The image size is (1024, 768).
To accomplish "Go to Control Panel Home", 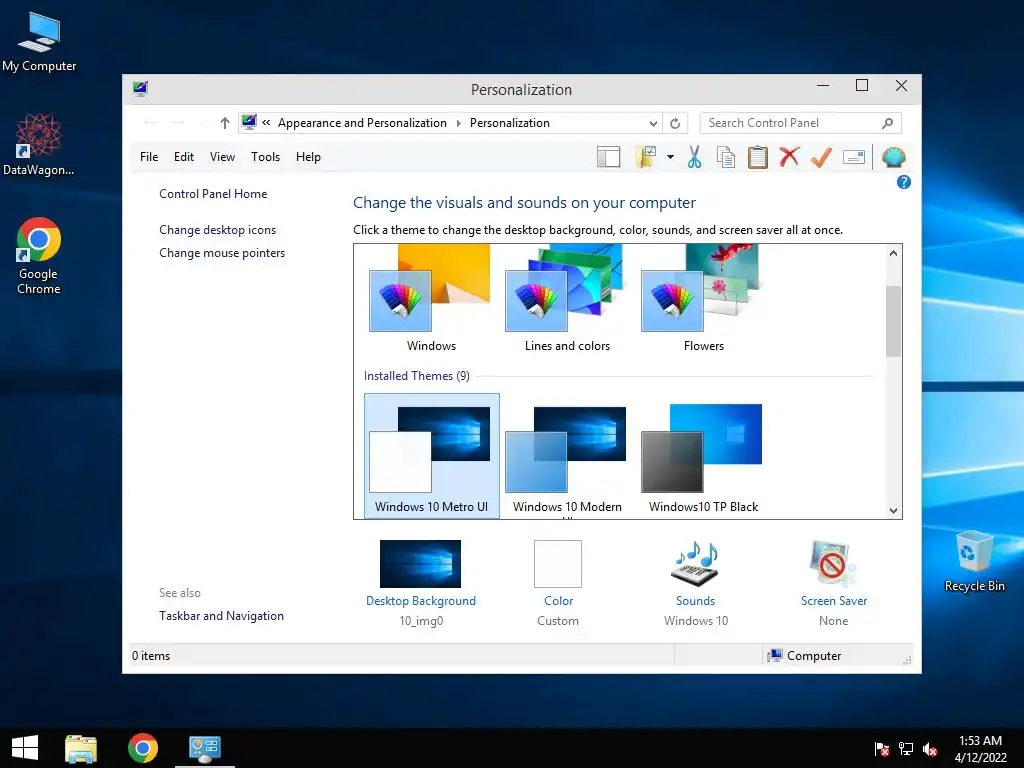I will tap(213, 194).
